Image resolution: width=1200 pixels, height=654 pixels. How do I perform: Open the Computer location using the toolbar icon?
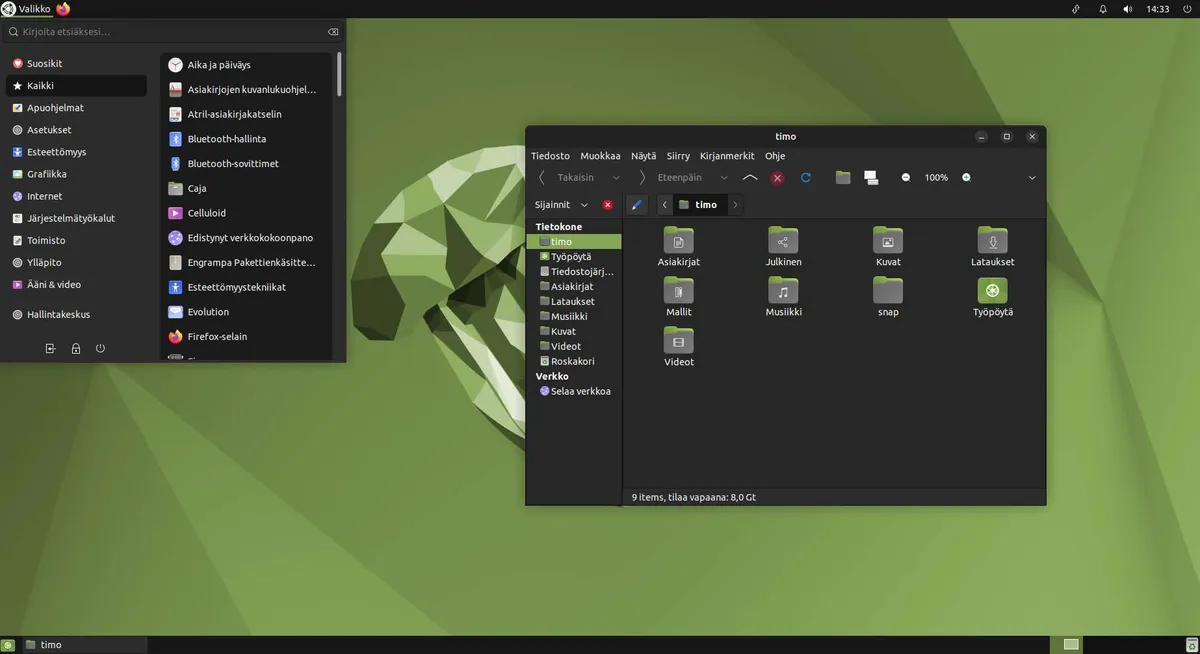871,177
